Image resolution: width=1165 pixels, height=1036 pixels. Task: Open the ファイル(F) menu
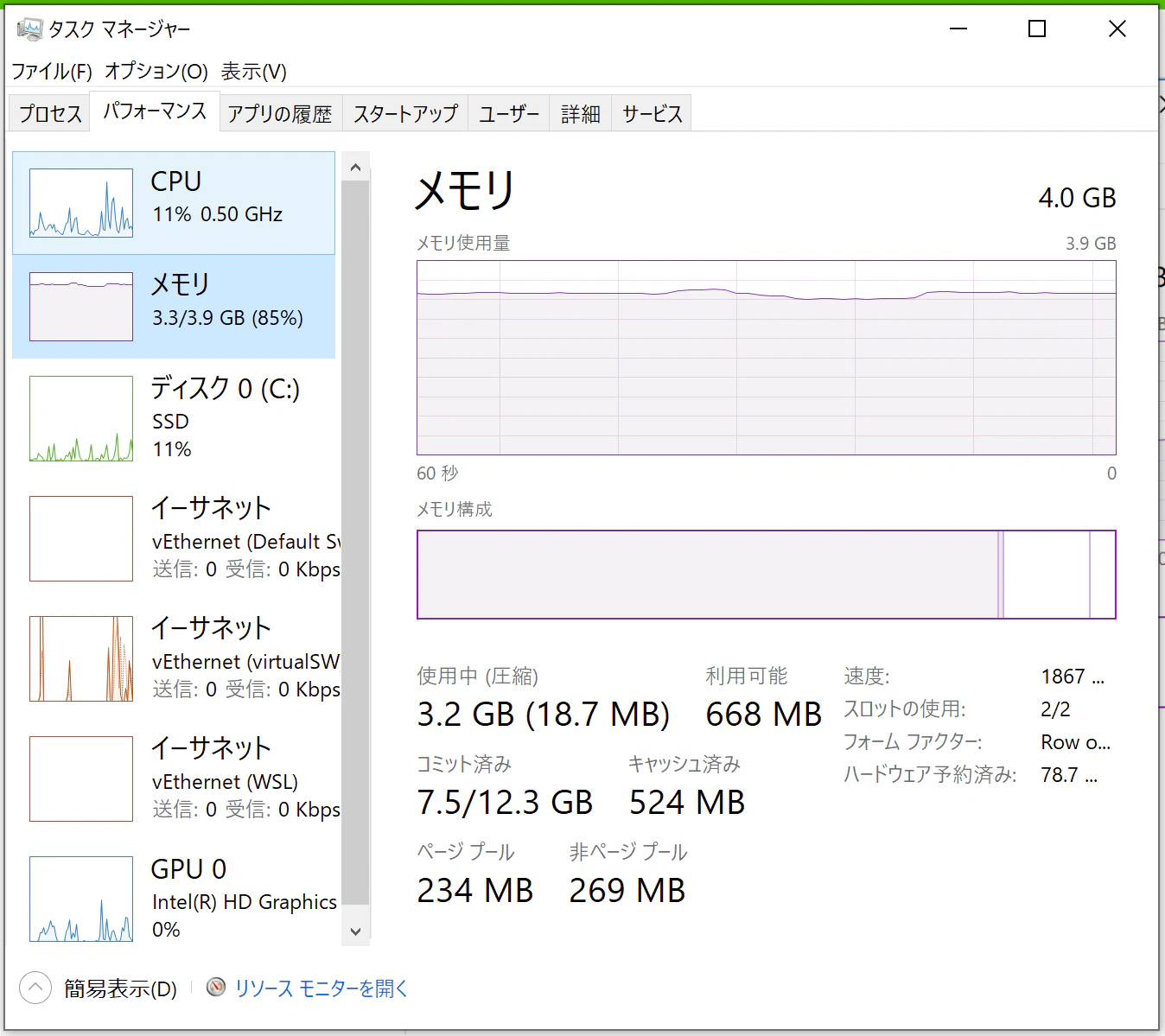(52, 72)
